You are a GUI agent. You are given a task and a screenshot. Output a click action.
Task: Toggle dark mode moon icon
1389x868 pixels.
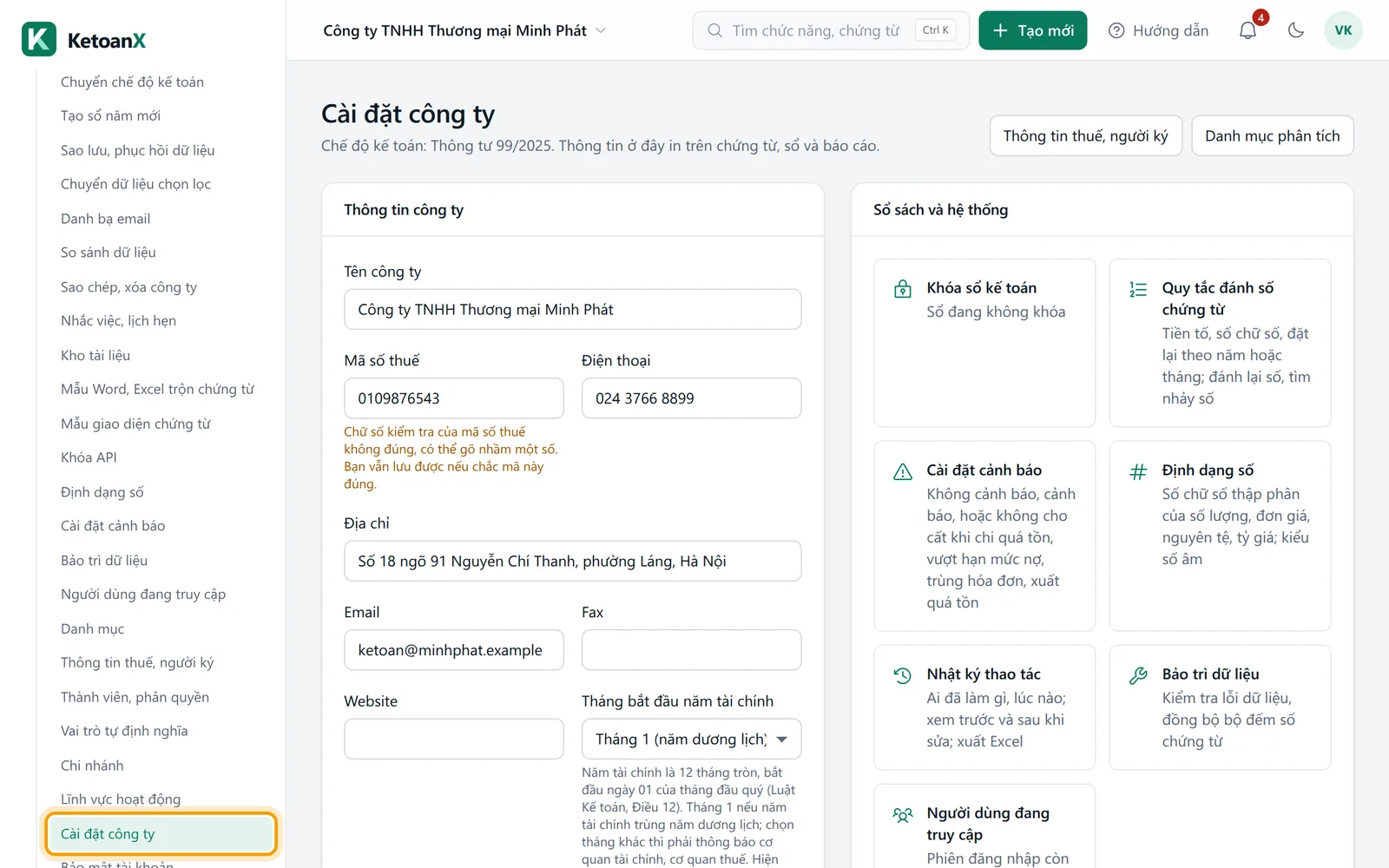pos(1296,30)
